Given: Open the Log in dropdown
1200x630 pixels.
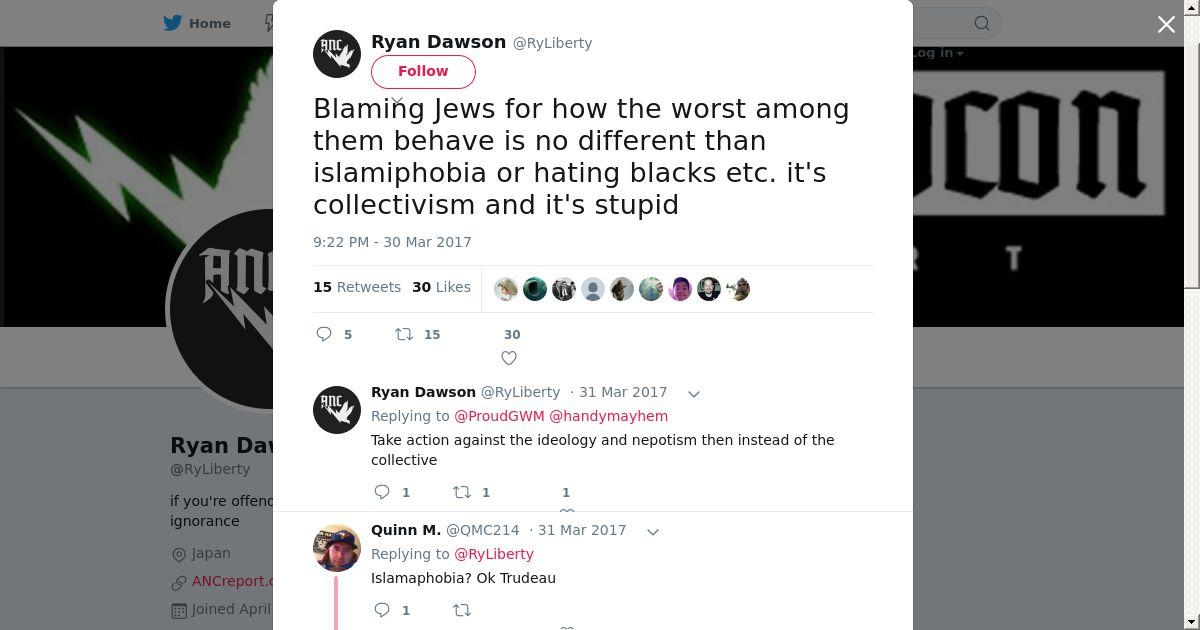Looking at the screenshot, I should 937,53.
